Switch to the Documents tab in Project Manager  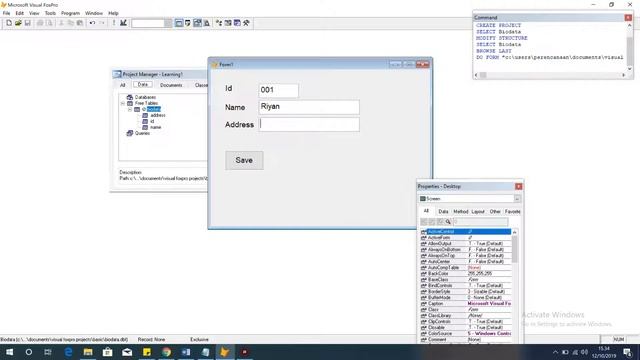(171, 85)
